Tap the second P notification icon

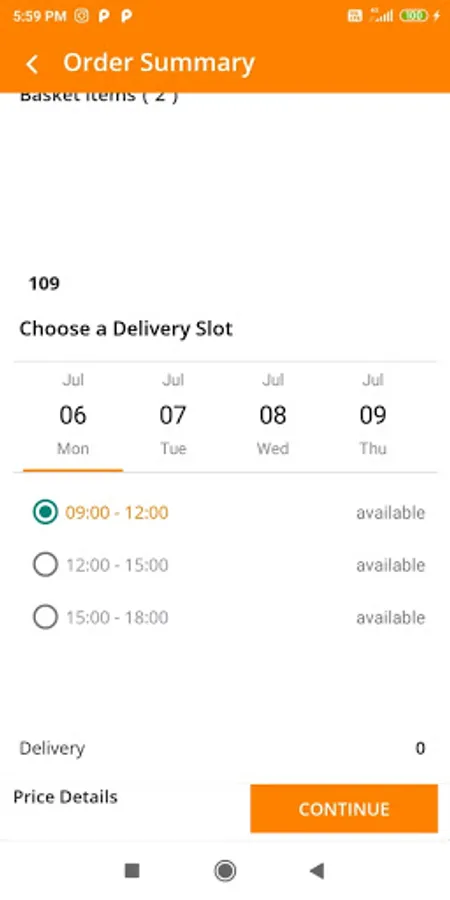pos(126,15)
